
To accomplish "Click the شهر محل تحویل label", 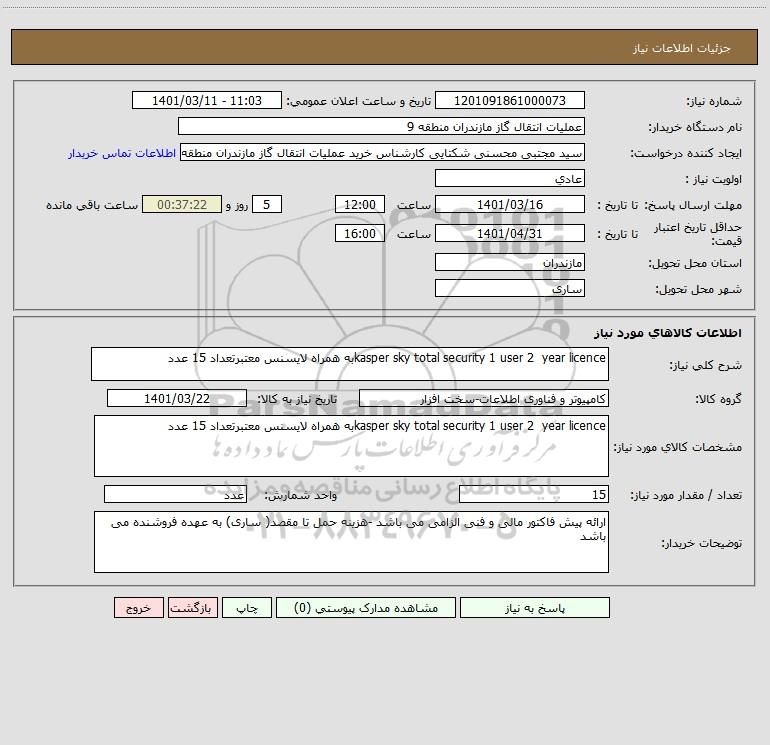I will pos(698,289).
